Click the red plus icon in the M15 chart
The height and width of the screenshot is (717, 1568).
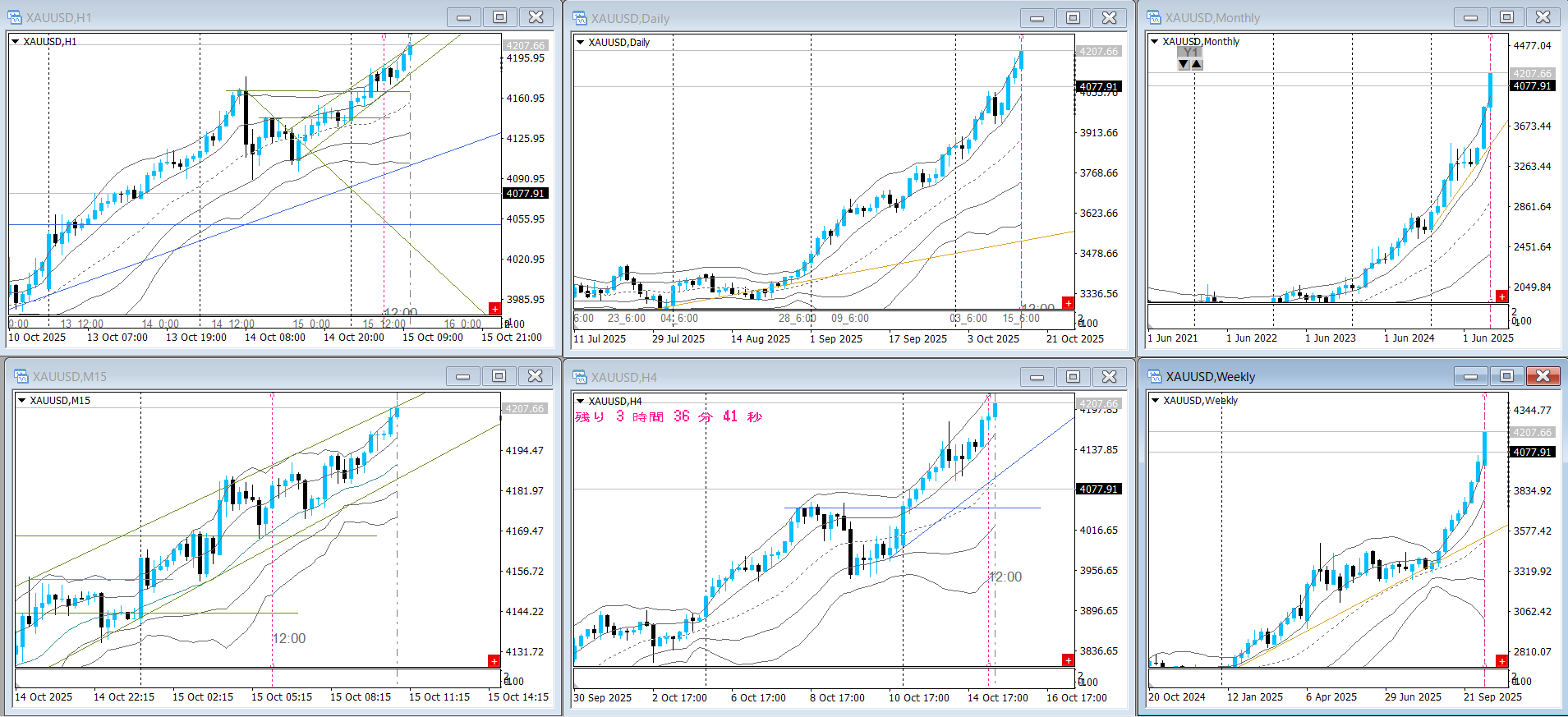click(x=494, y=661)
